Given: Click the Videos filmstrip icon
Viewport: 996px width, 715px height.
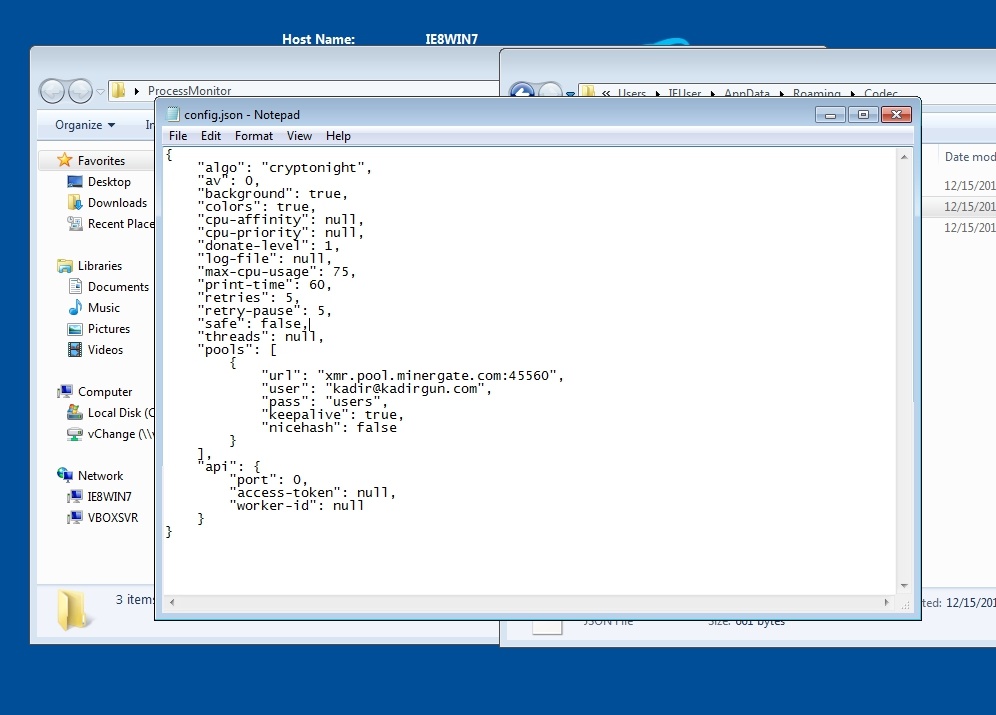Looking at the screenshot, I should (x=75, y=349).
